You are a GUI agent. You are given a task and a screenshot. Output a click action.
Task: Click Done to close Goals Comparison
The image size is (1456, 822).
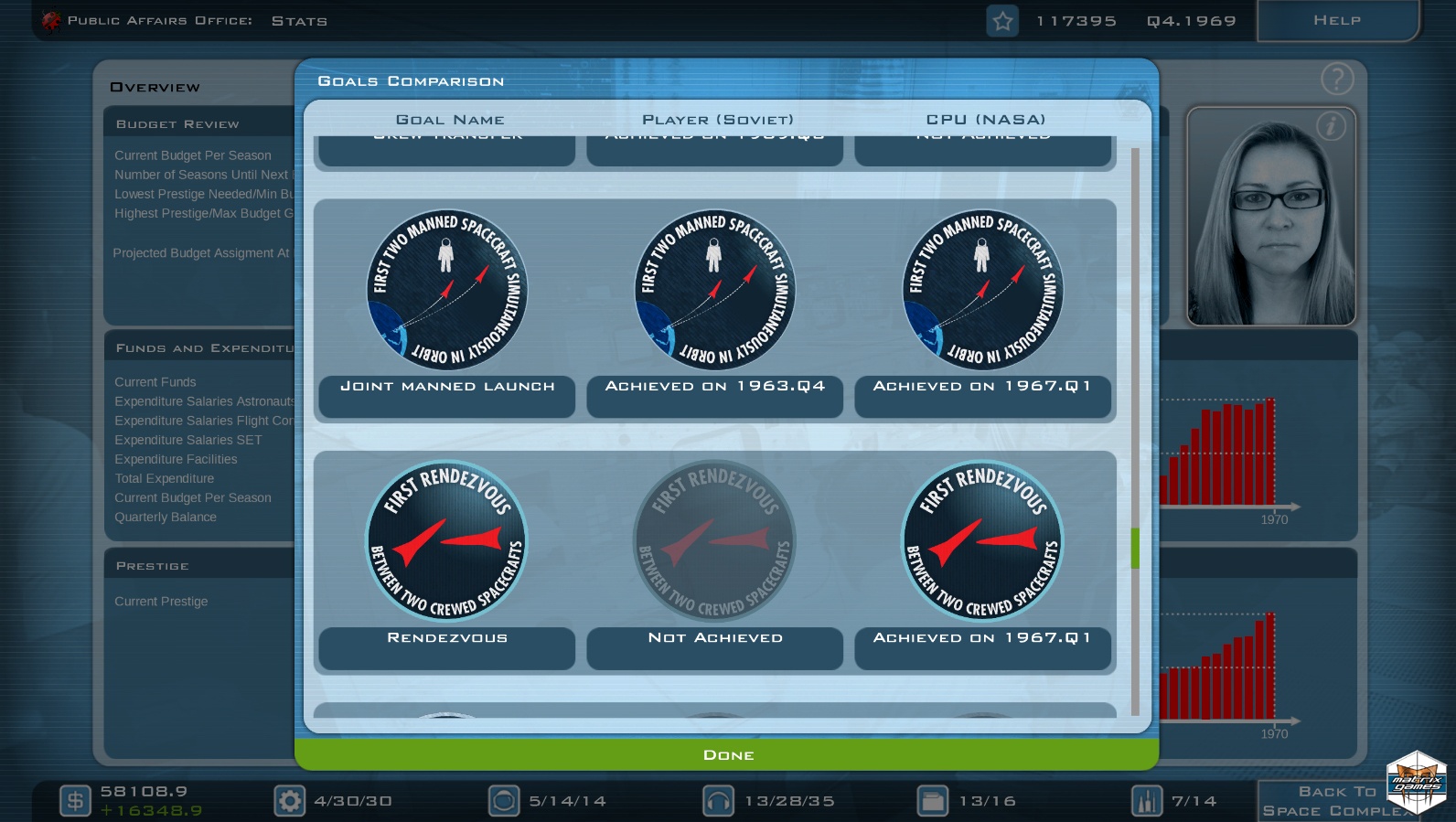point(727,754)
